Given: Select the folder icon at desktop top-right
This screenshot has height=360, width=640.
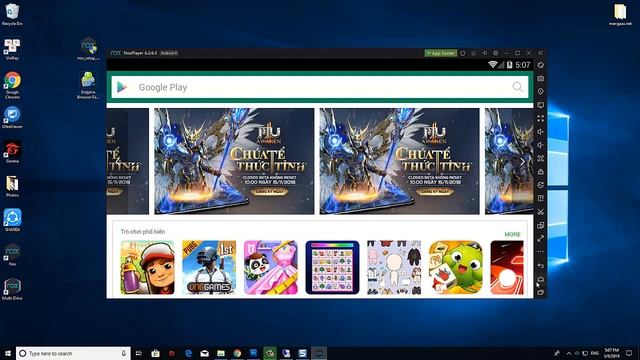Looking at the screenshot, I should (620, 15).
